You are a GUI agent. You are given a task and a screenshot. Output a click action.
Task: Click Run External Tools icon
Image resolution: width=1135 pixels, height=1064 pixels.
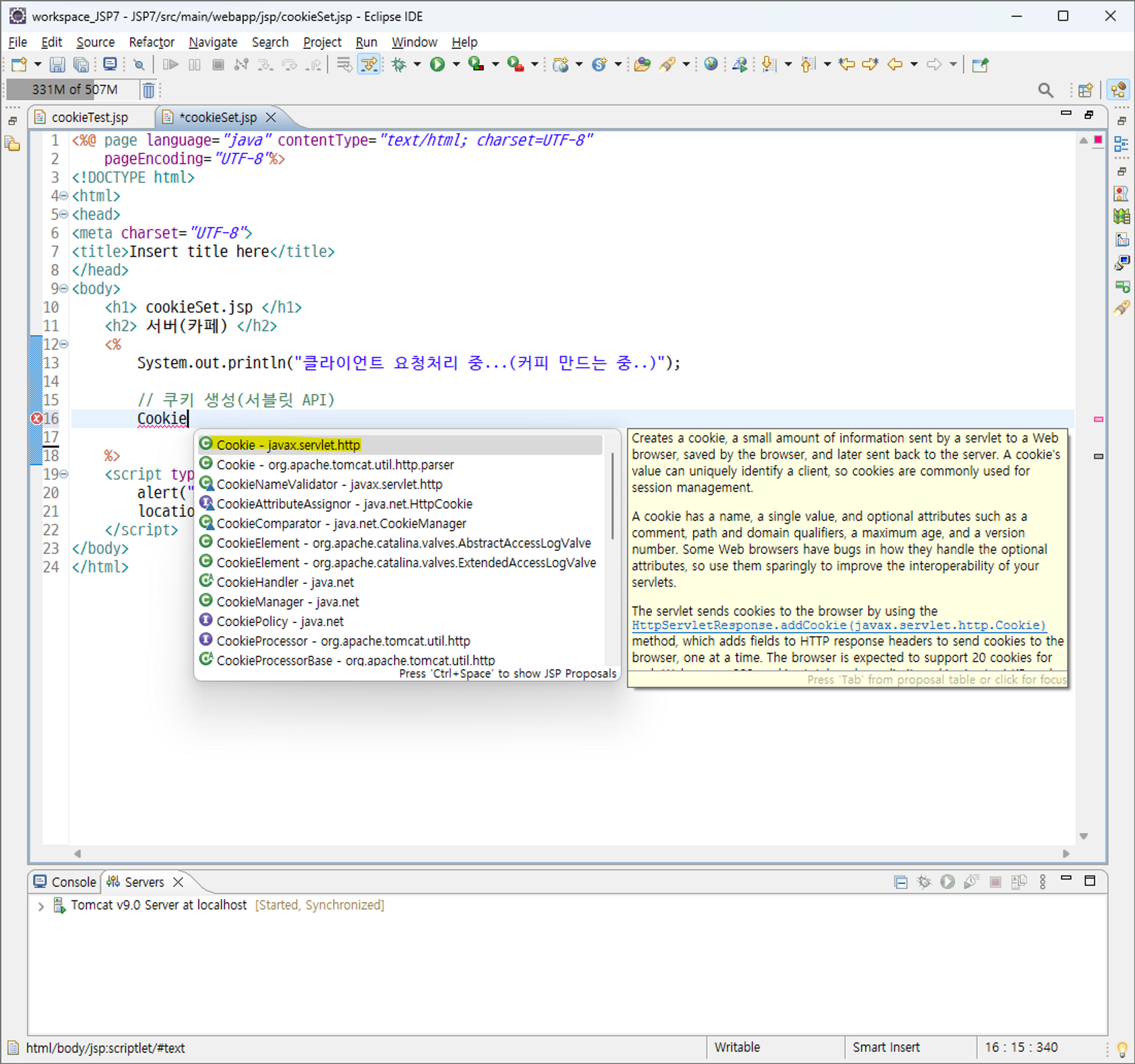(x=515, y=65)
